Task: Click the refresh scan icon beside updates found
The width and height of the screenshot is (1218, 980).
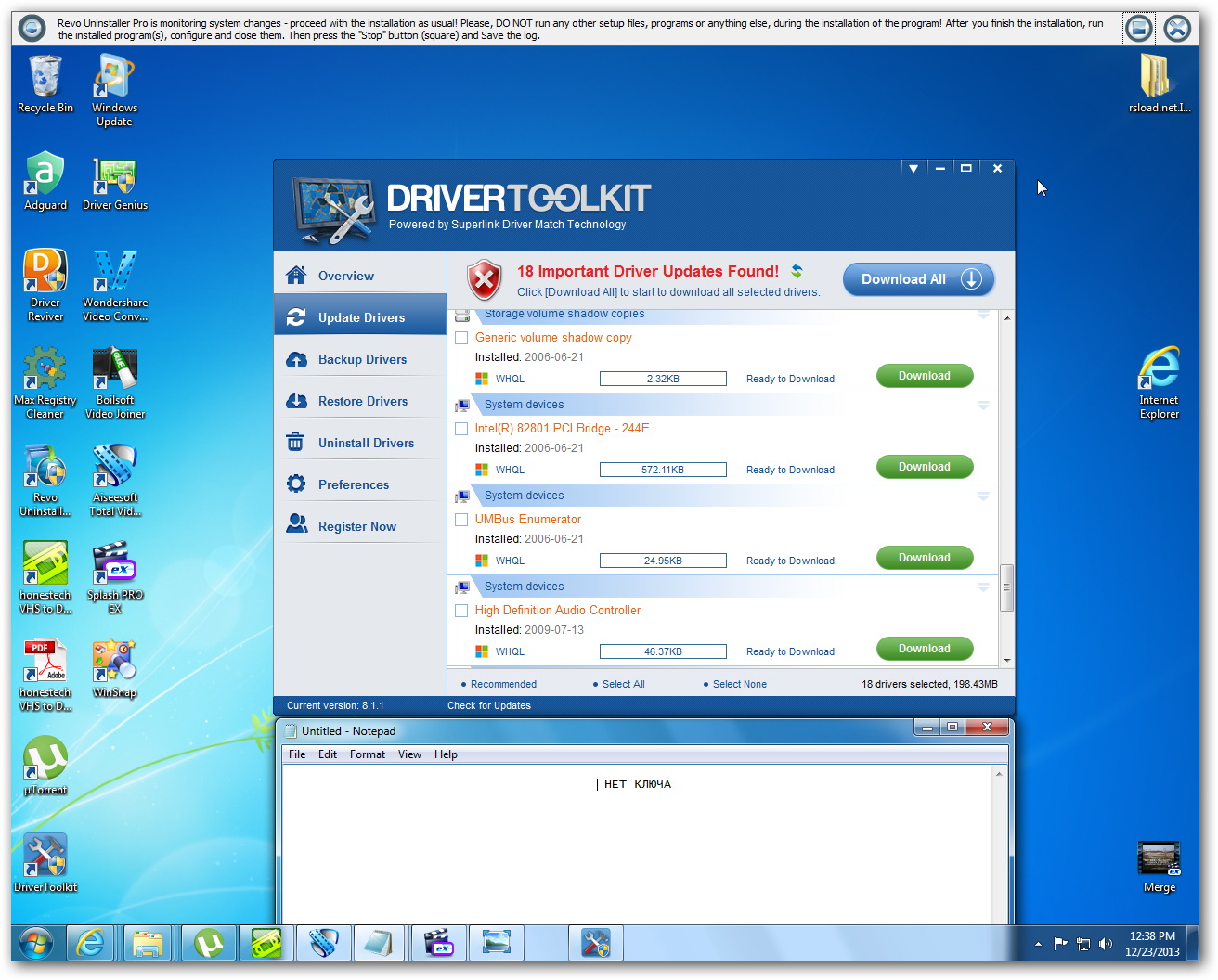Action: click(797, 271)
